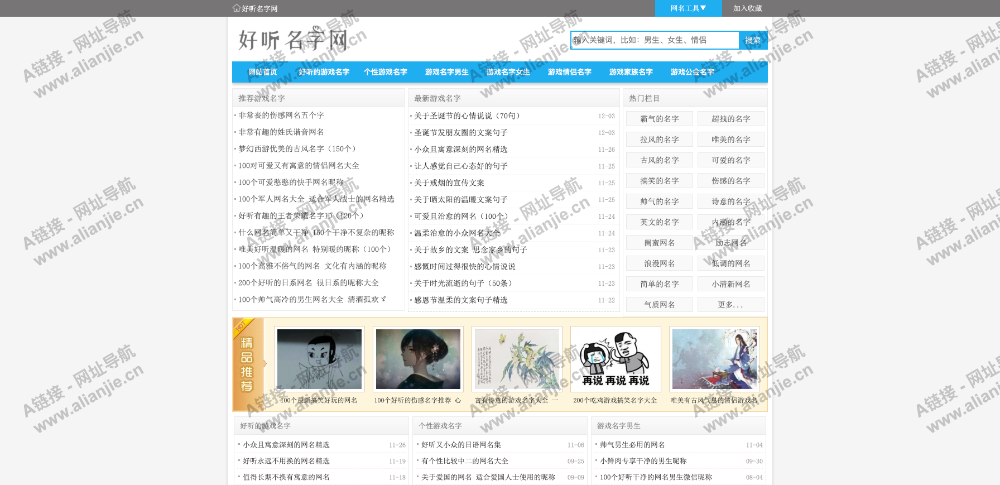Viewport: 1000px width, 485px height.
Task: Open article 梦幻西游优美的古风名字（150个）
Action: [297, 149]
